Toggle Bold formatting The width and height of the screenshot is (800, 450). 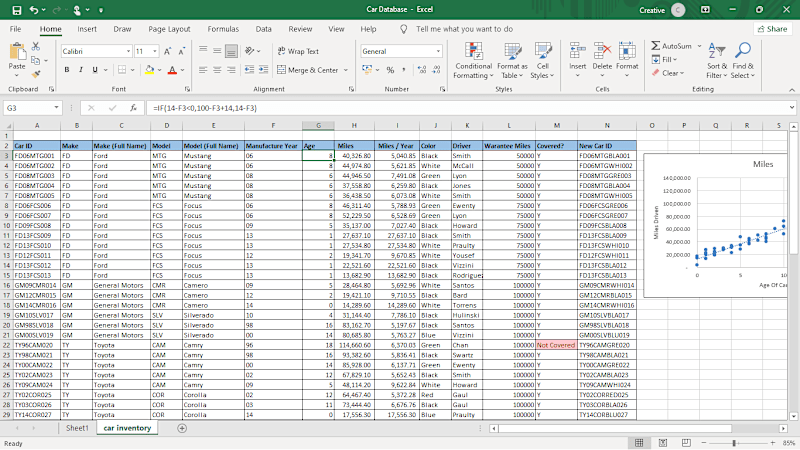67,70
